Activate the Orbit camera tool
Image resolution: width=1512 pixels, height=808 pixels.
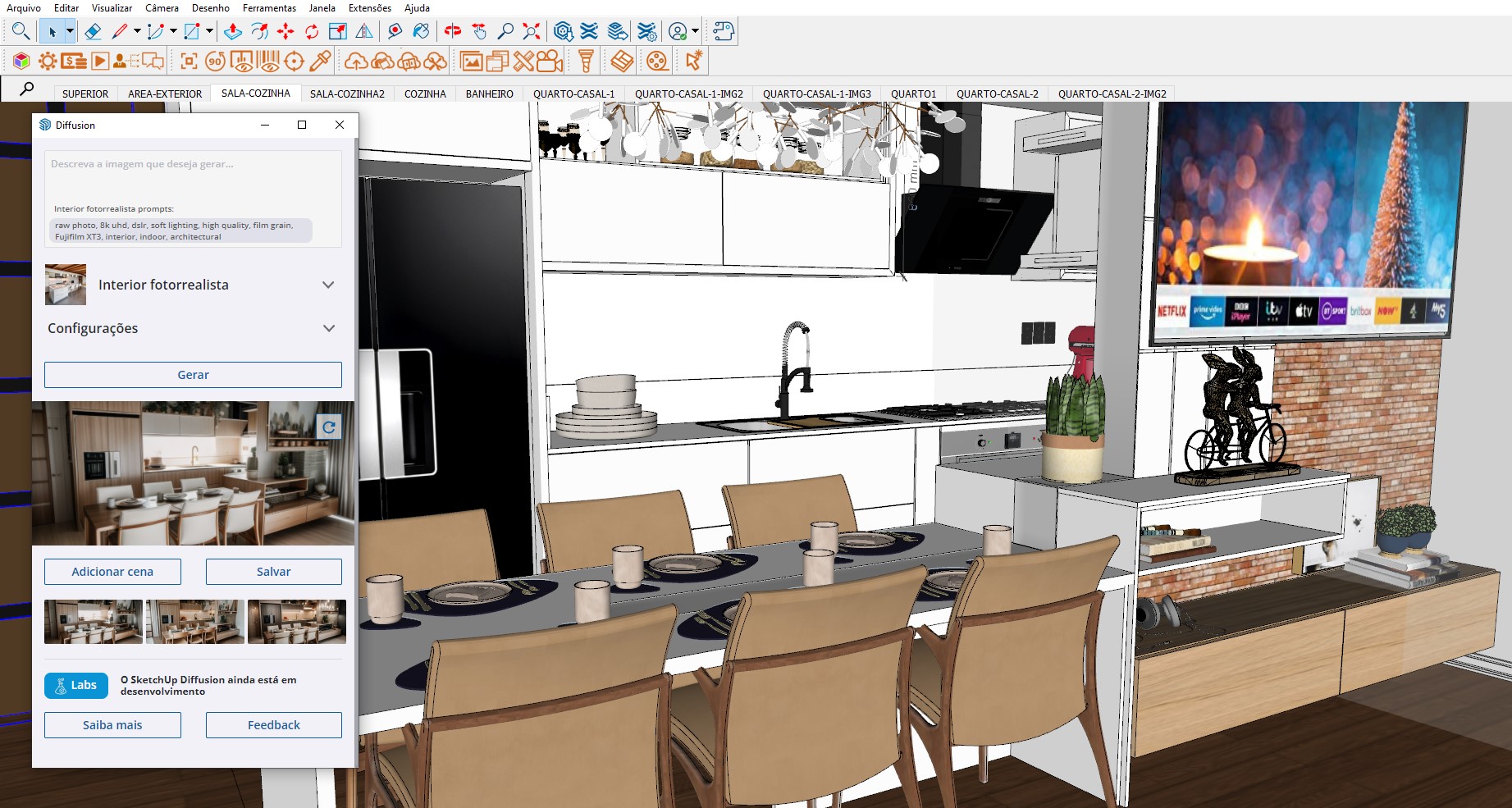pyautogui.click(x=453, y=32)
